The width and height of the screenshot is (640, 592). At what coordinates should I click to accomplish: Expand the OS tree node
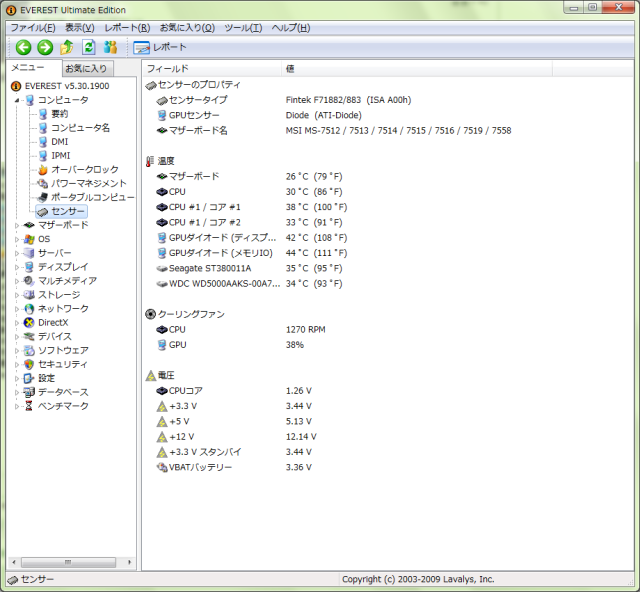click(17, 239)
